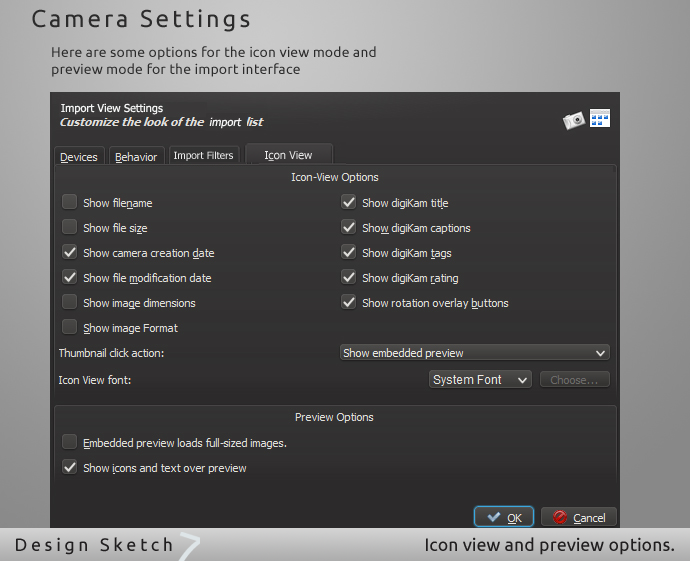Uncheck Show digiKam title
The image size is (690, 561).
pyautogui.click(x=348, y=202)
